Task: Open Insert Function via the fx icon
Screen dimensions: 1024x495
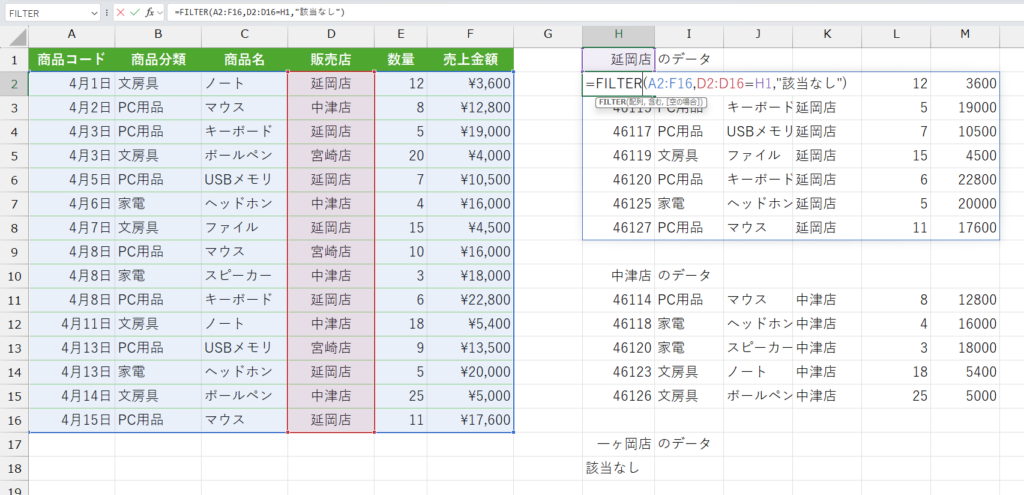Action: (150, 12)
